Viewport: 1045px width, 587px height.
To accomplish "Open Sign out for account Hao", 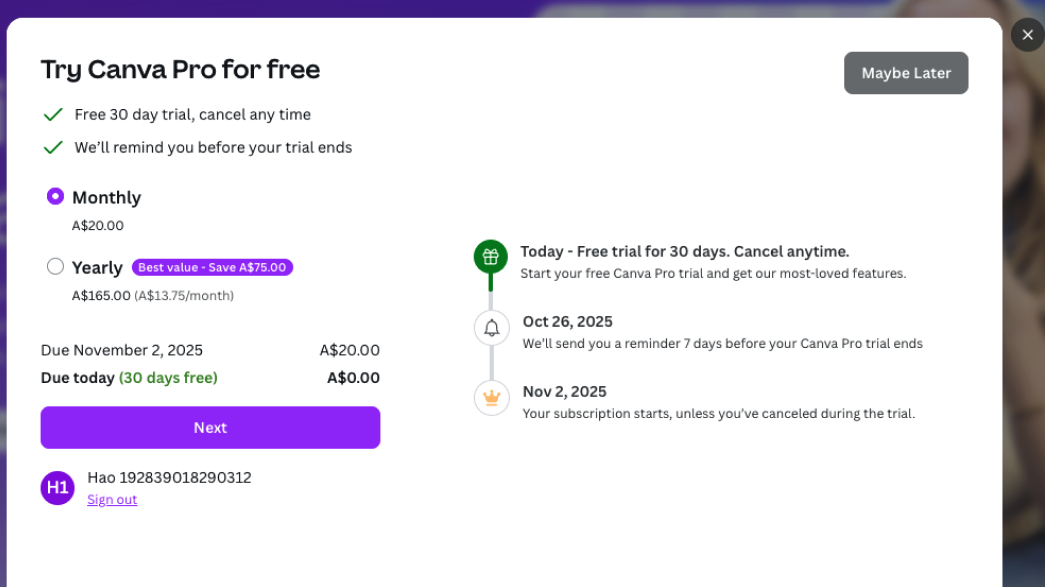I will [111, 499].
